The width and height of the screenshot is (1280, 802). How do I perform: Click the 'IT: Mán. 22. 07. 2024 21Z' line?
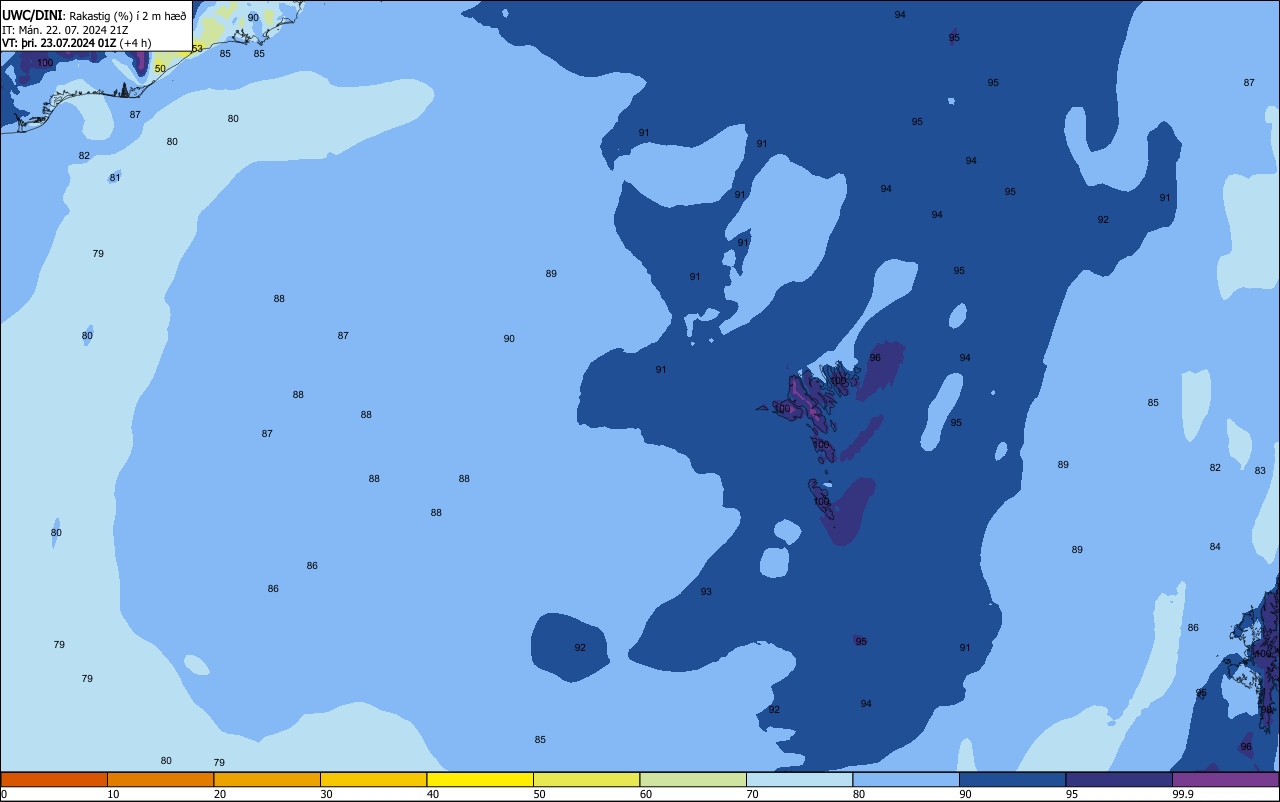click(x=65, y=30)
